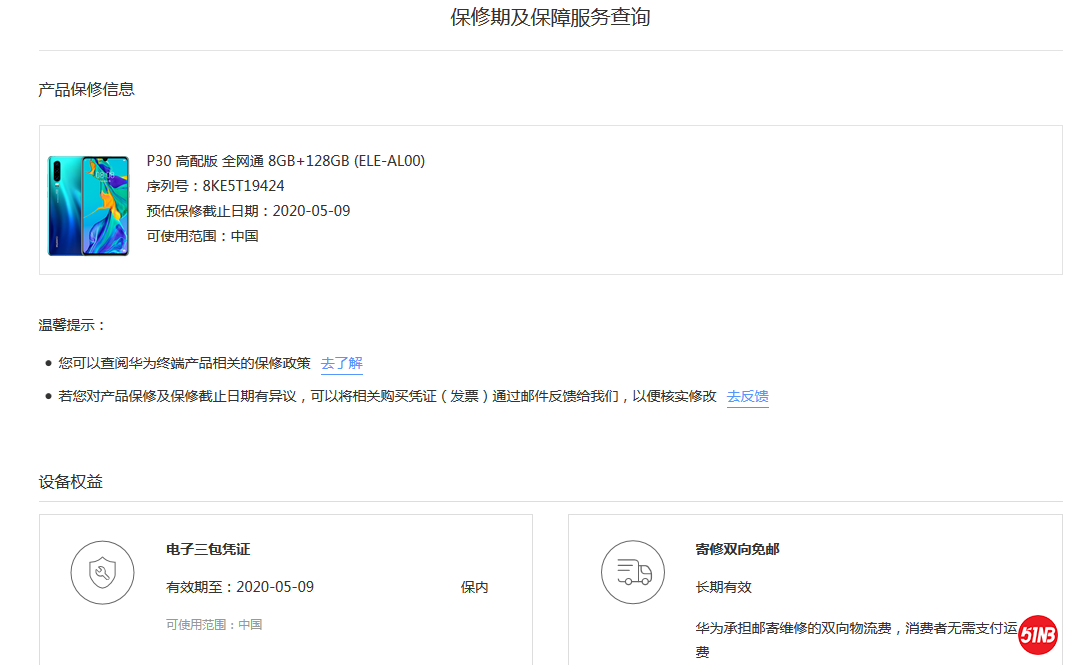Image resolution: width=1068 pixels, height=665 pixels.
Task: Click 有效期至 2020-05-09 in the 三包 card
Action: pos(240,587)
